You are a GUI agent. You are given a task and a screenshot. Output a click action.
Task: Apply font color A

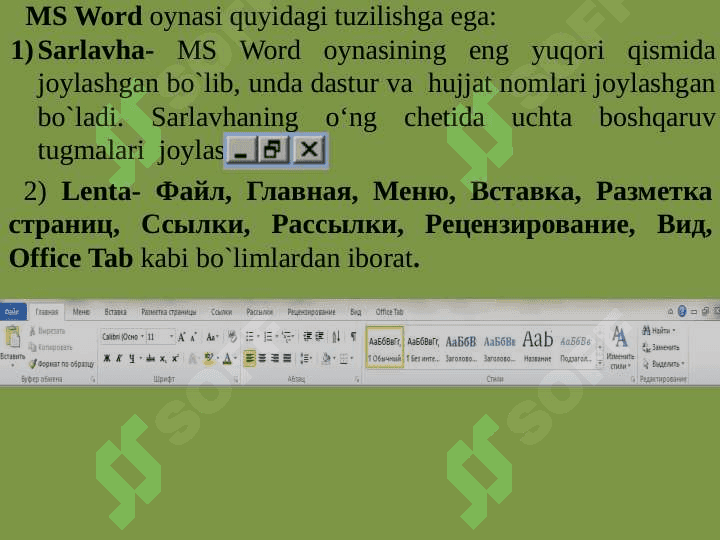[226, 359]
